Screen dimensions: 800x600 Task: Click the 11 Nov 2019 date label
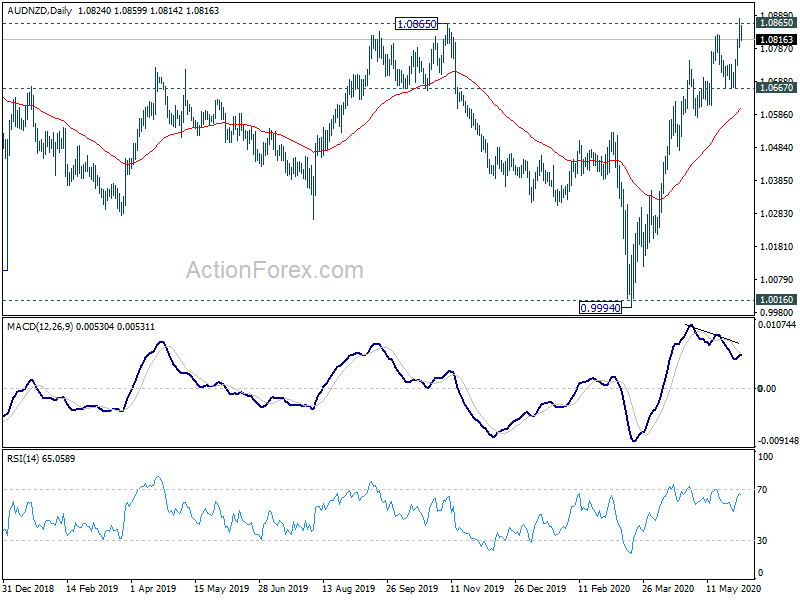coord(477,588)
